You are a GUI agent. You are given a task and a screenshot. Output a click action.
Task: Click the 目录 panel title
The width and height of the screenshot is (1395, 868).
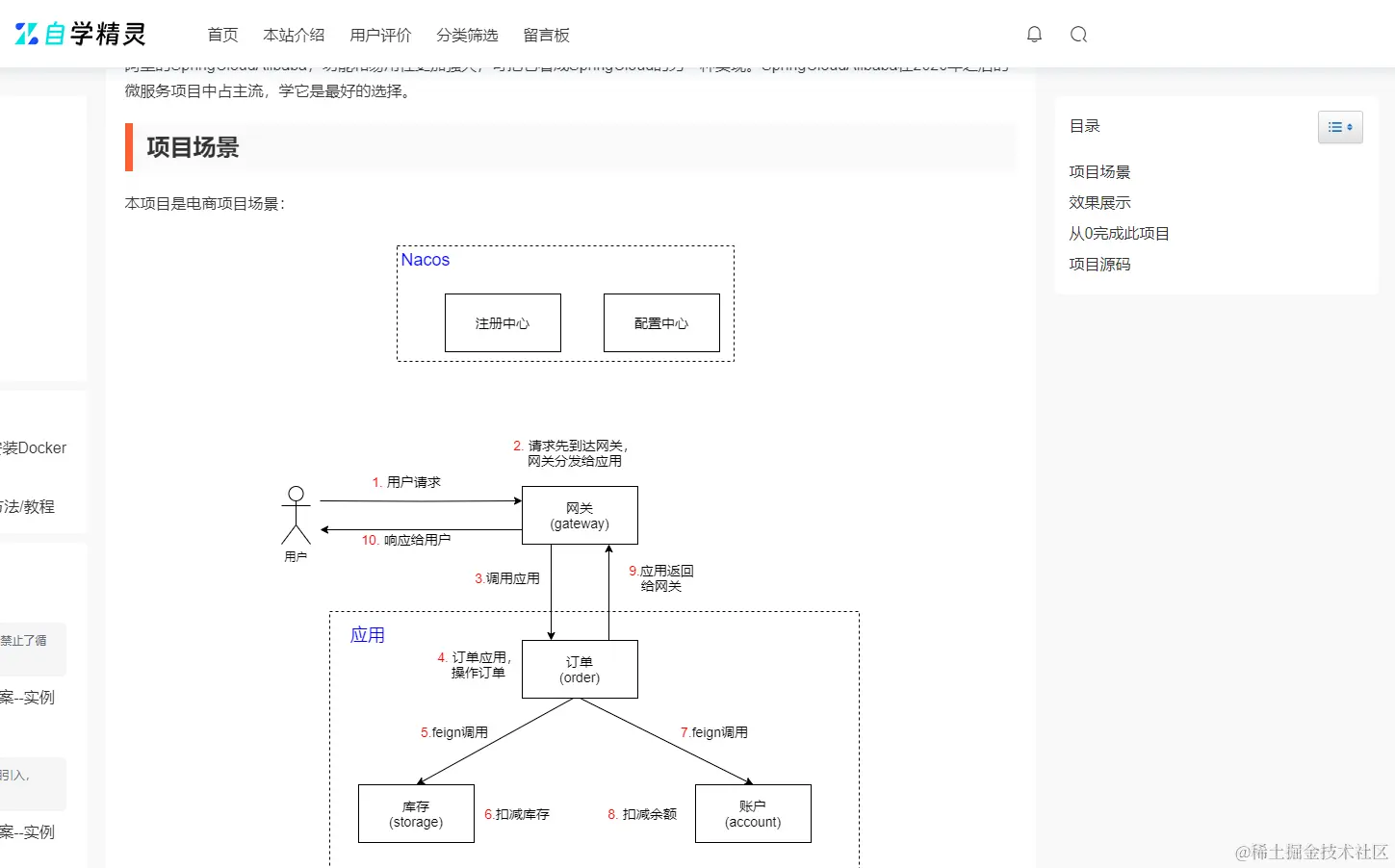(1084, 126)
